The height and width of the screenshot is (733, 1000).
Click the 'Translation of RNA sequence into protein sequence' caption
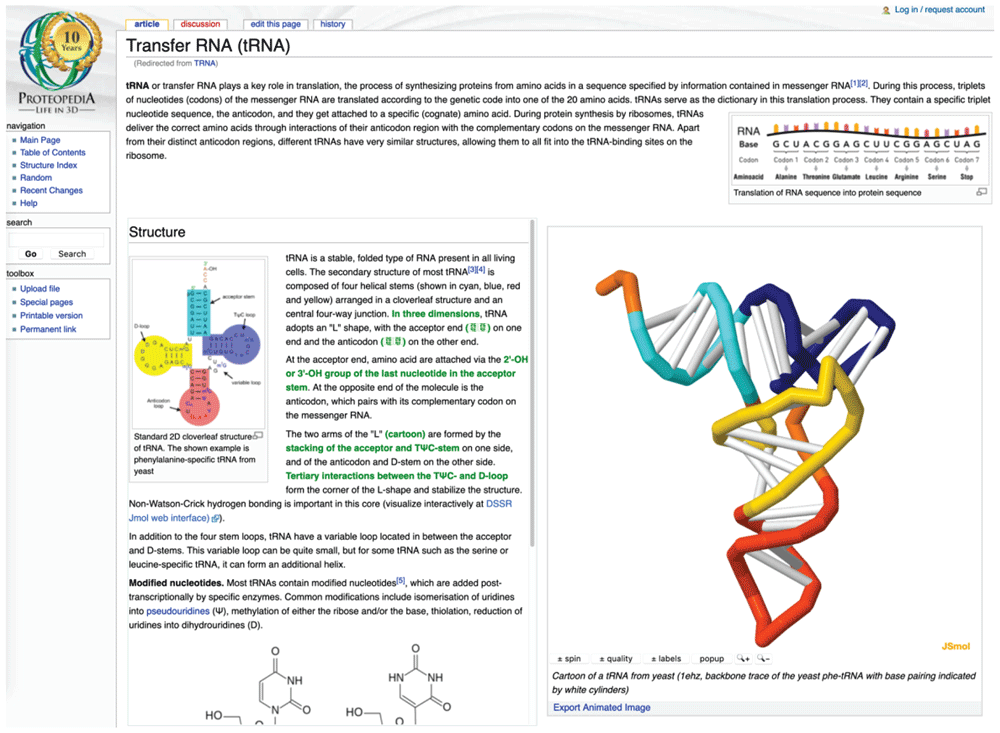point(827,193)
